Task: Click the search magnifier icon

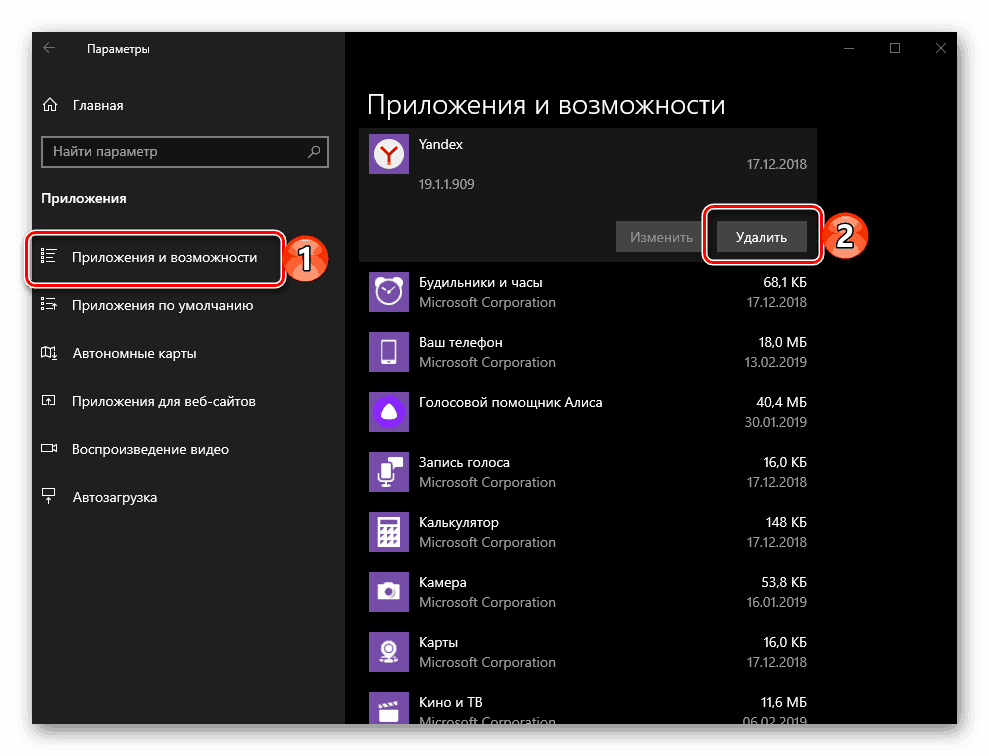Action: pos(317,152)
